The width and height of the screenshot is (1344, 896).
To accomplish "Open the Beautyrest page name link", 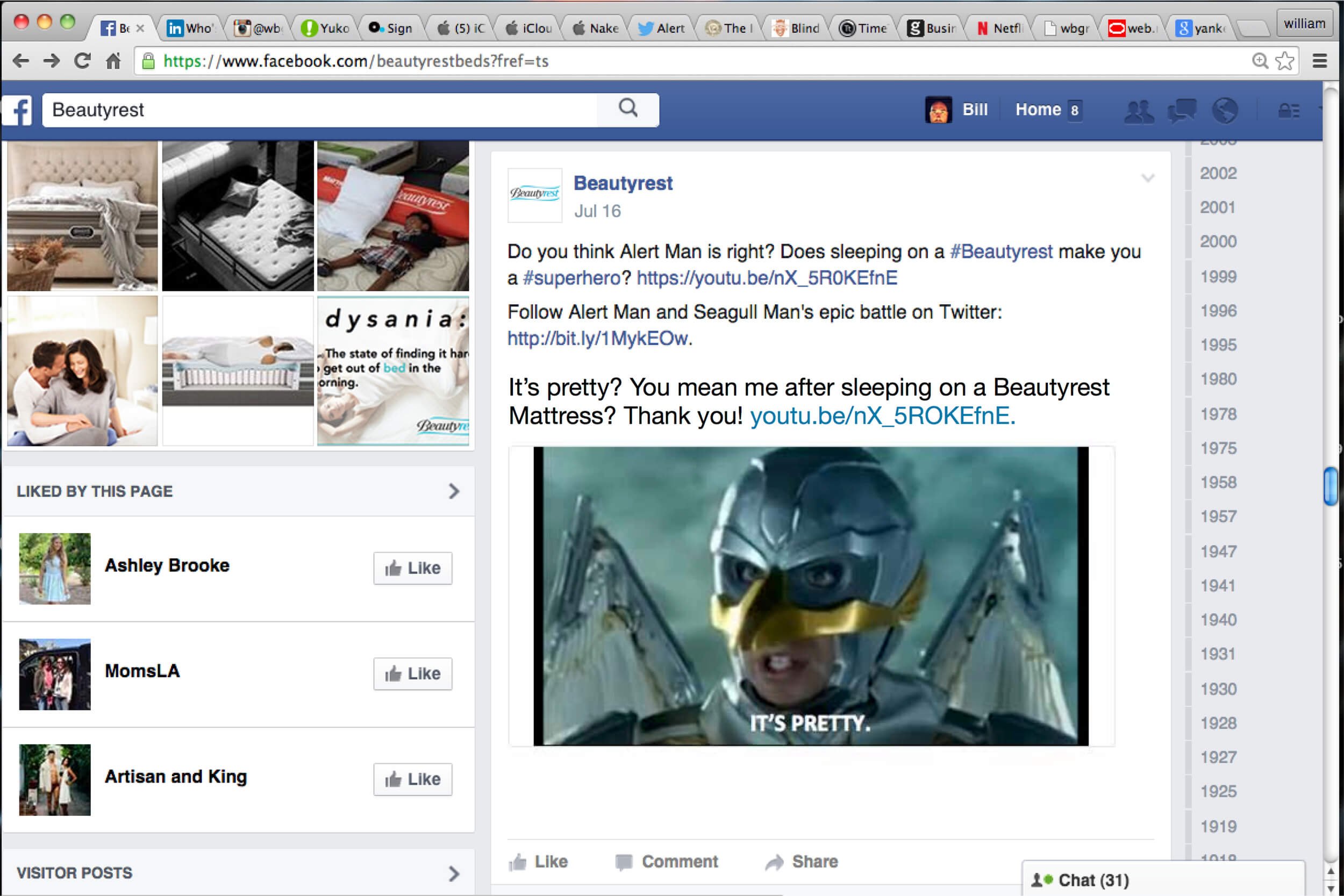I will (x=623, y=183).
